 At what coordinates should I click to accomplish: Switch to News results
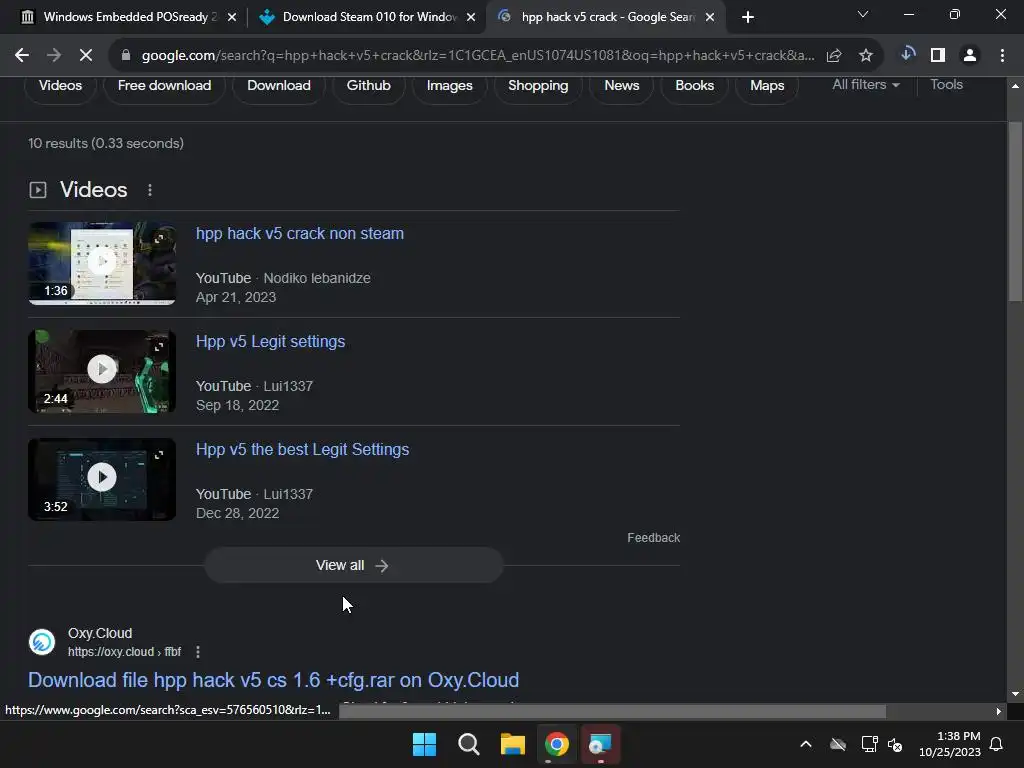[x=622, y=86]
